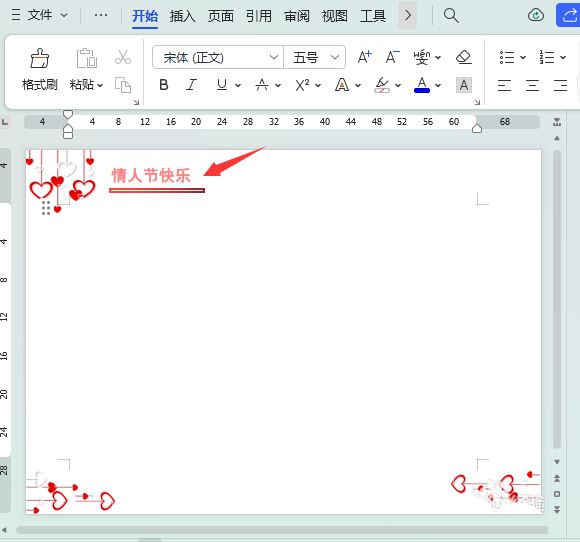Apply a bulleted list
This screenshot has height=542, width=580.
(x=507, y=57)
